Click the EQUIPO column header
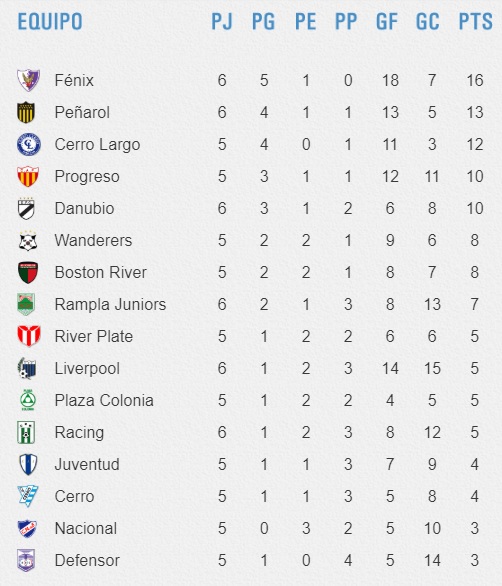Image resolution: width=502 pixels, height=586 pixels. pos(50,21)
